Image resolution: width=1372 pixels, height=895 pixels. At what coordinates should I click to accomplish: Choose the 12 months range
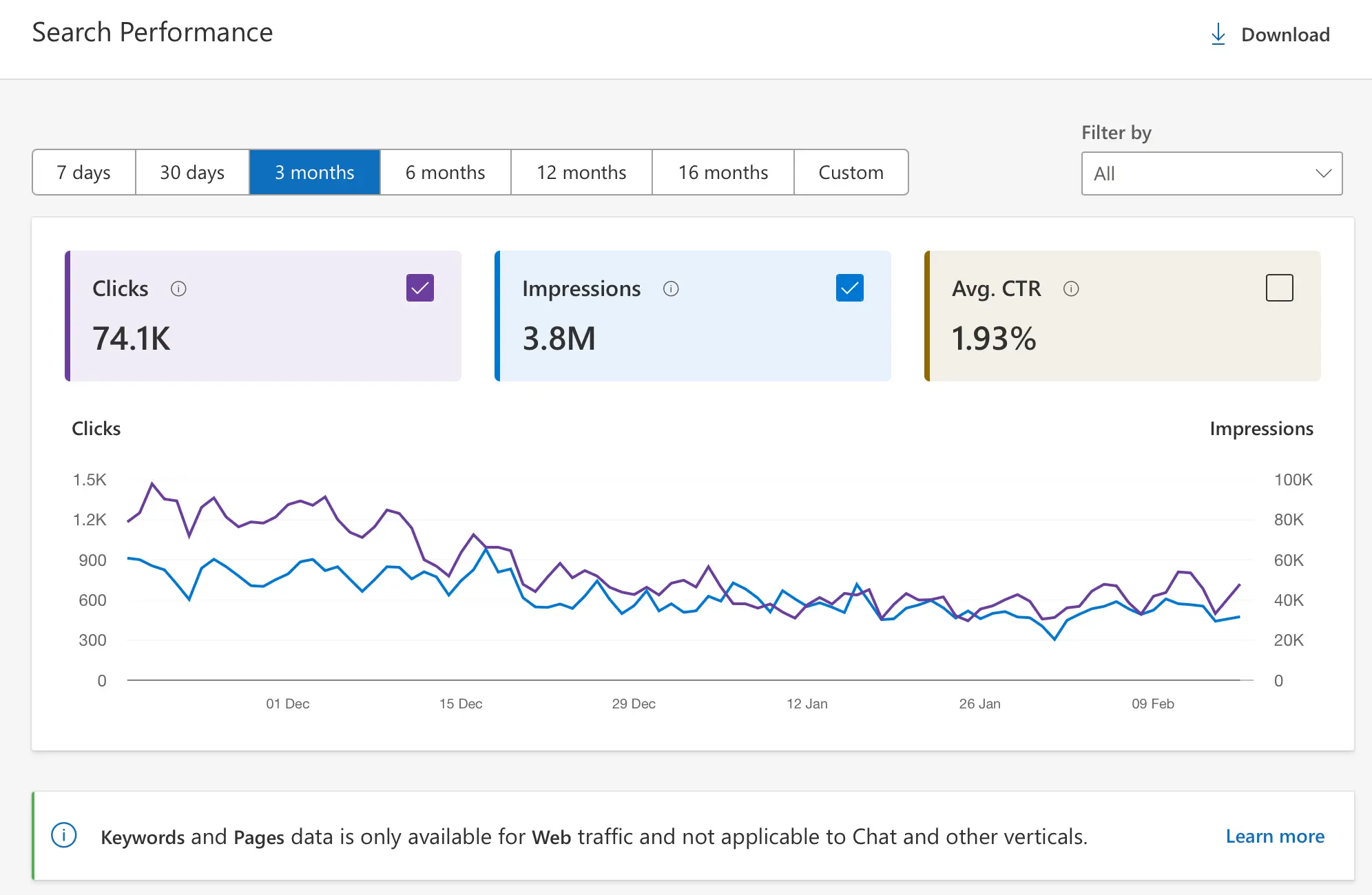point(581,172)
